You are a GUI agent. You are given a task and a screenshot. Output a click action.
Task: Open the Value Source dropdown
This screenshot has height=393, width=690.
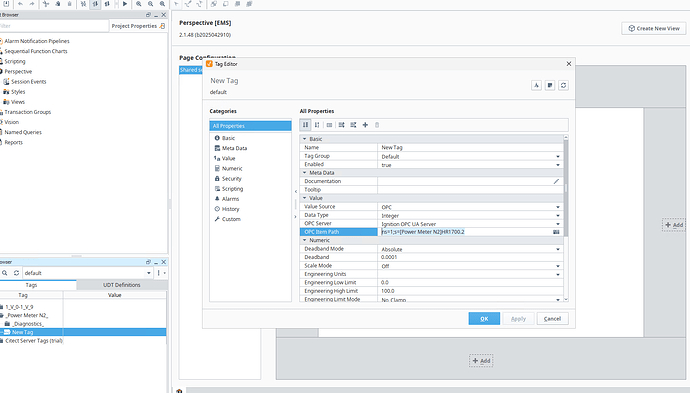(x=558, y=207)
